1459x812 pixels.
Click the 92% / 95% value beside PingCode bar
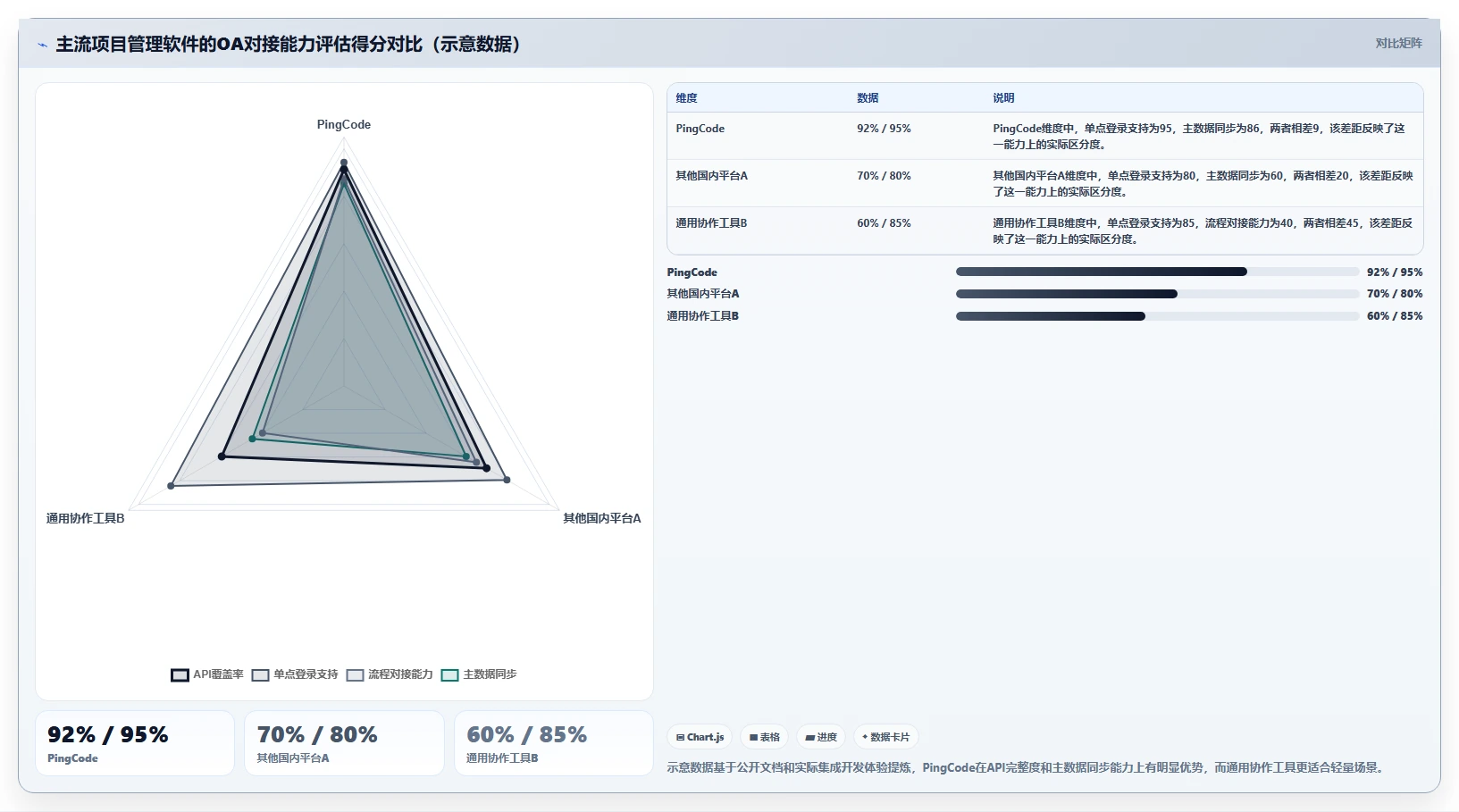tap(1395, 272)
